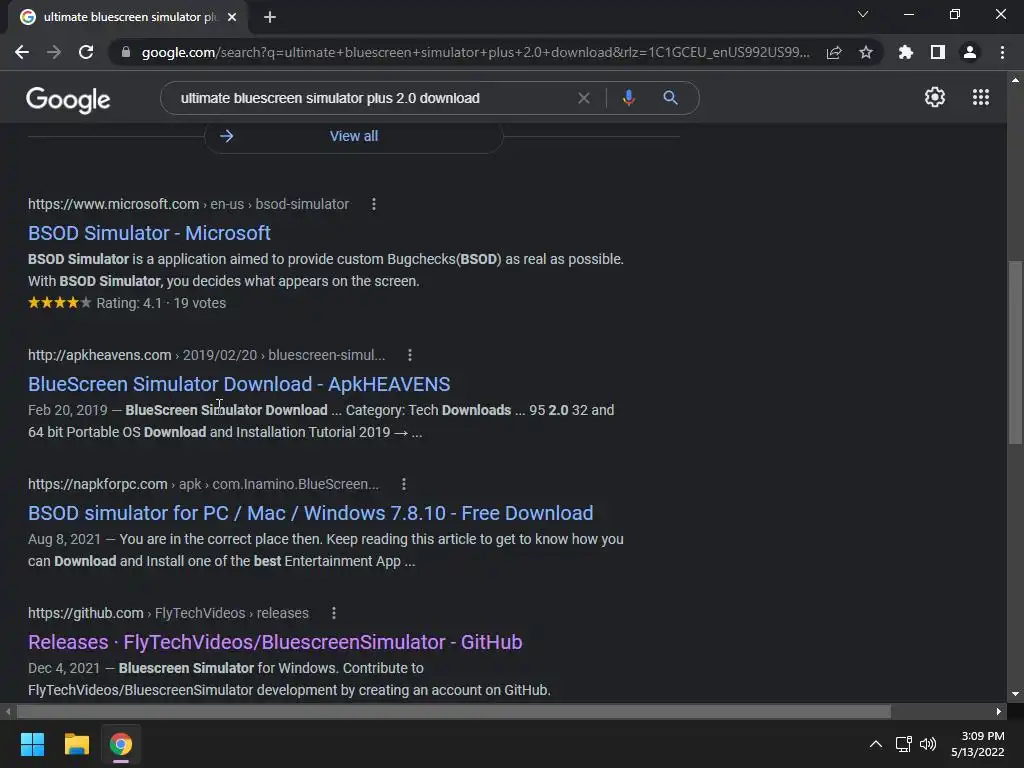Click the address bar URL
Screen dimensions: 1024x768
coord(475,52)
